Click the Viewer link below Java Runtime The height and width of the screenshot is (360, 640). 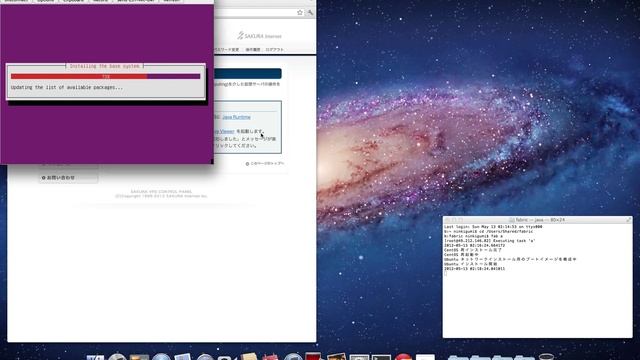click(x=224, y=131)
